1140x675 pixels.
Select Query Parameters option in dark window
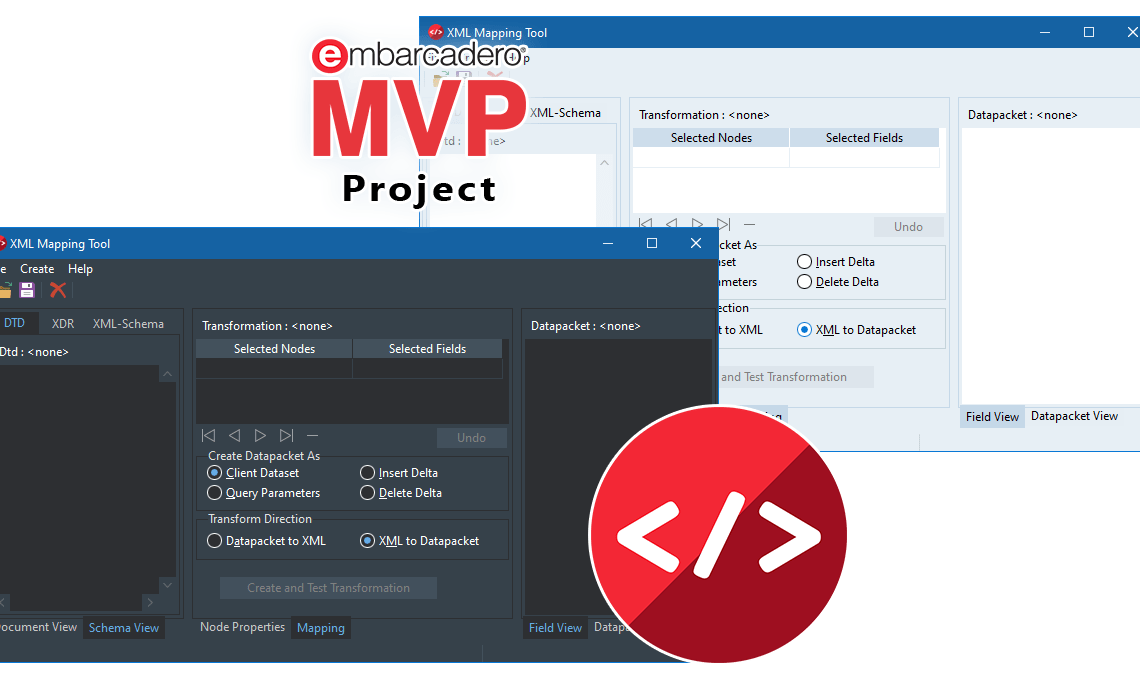[x=264, y=493]
